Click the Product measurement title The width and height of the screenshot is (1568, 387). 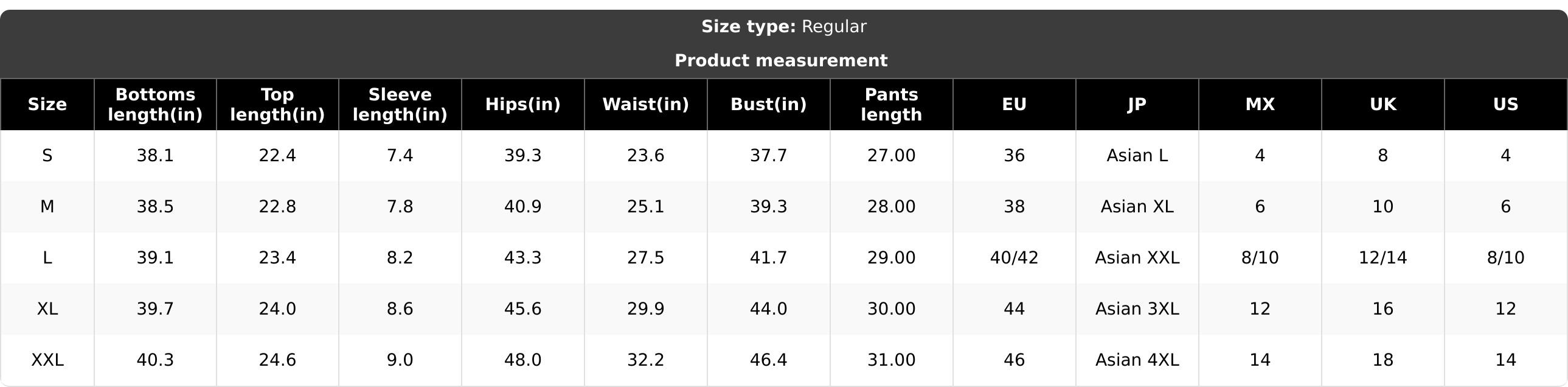click(781, 60)
